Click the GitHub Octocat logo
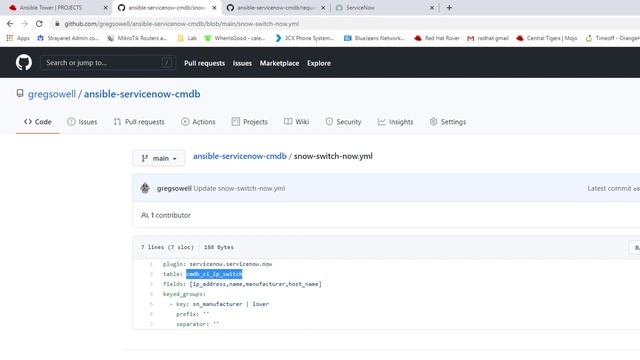This screenshot has width=640, height=360. [x=24, y=62]
